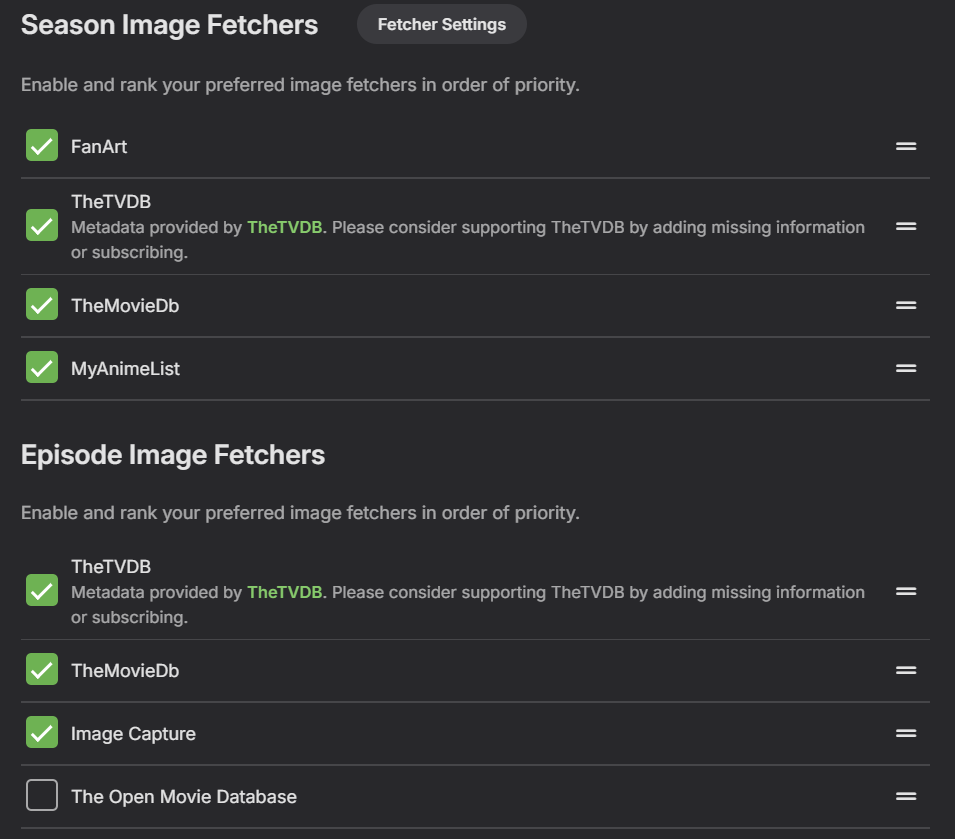Click drag handle icon for FanArt row
The height and width of the screenshot is (839, 955).
click(x=906, y=147)
